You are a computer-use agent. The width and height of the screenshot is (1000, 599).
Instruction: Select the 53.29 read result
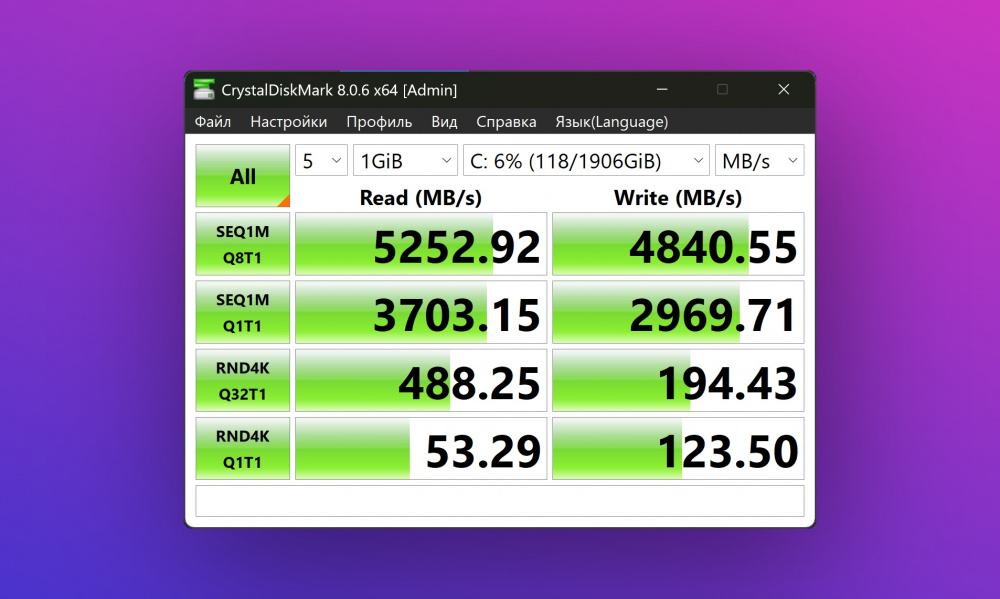[421, 449]
